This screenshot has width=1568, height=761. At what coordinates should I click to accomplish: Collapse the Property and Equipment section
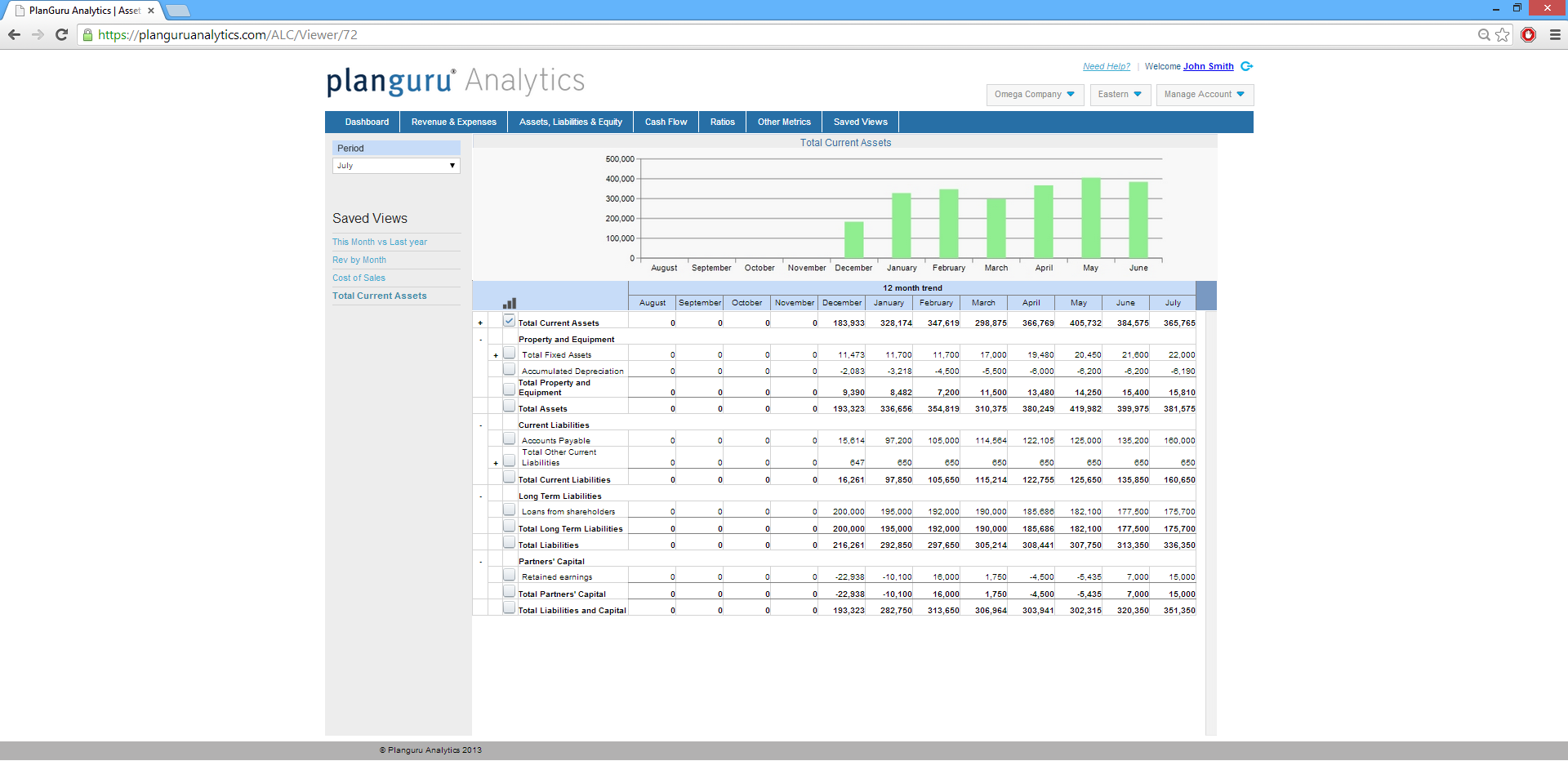(x=480, y=340)
